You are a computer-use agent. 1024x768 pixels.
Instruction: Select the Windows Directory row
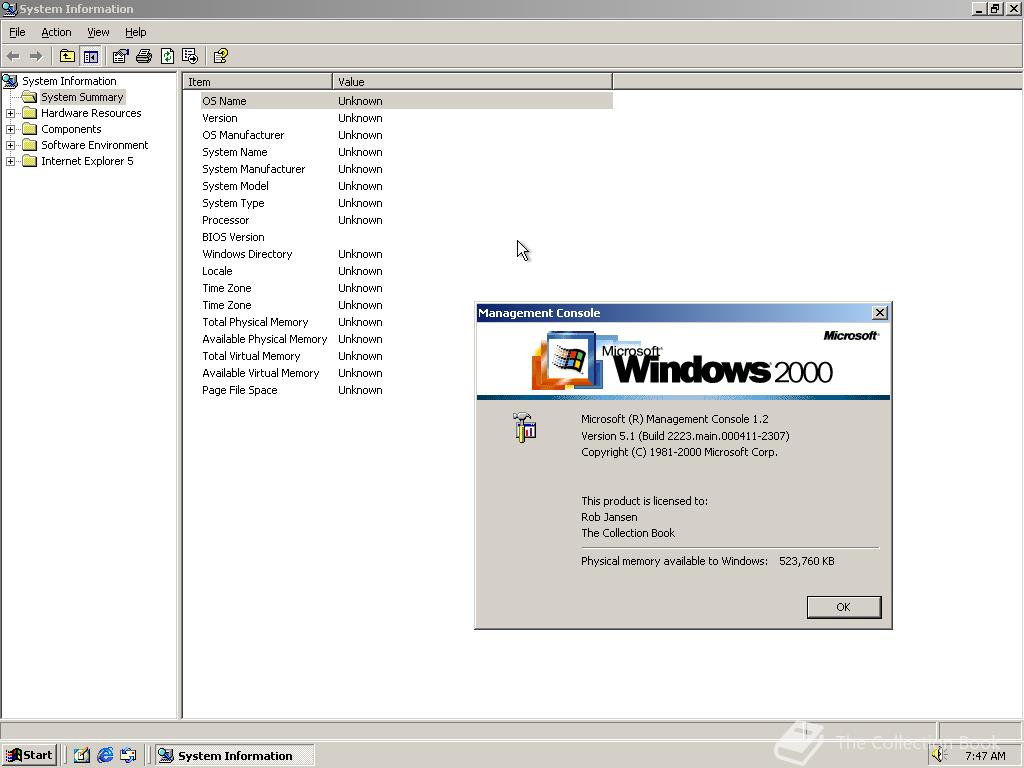click(406, 254)
